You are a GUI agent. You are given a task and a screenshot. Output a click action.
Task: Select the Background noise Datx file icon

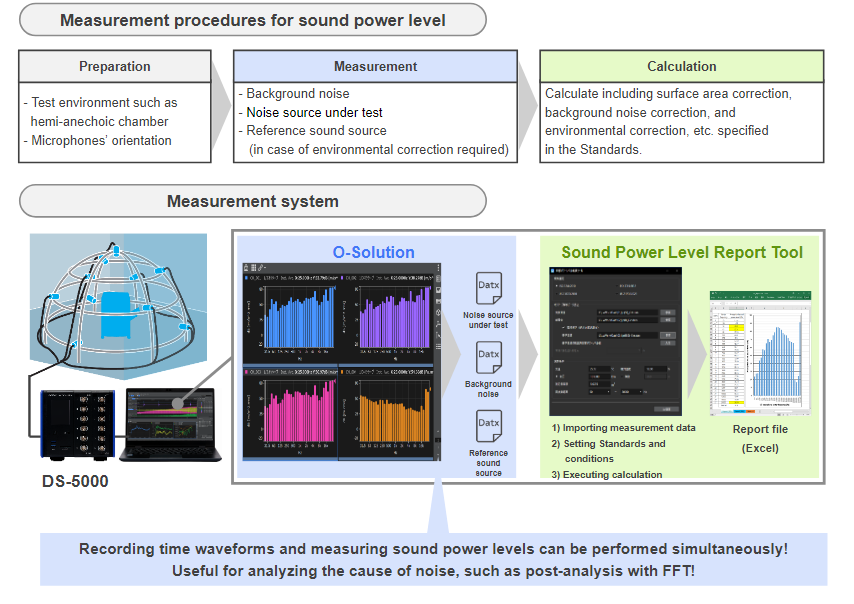click(x=487, y=354)
